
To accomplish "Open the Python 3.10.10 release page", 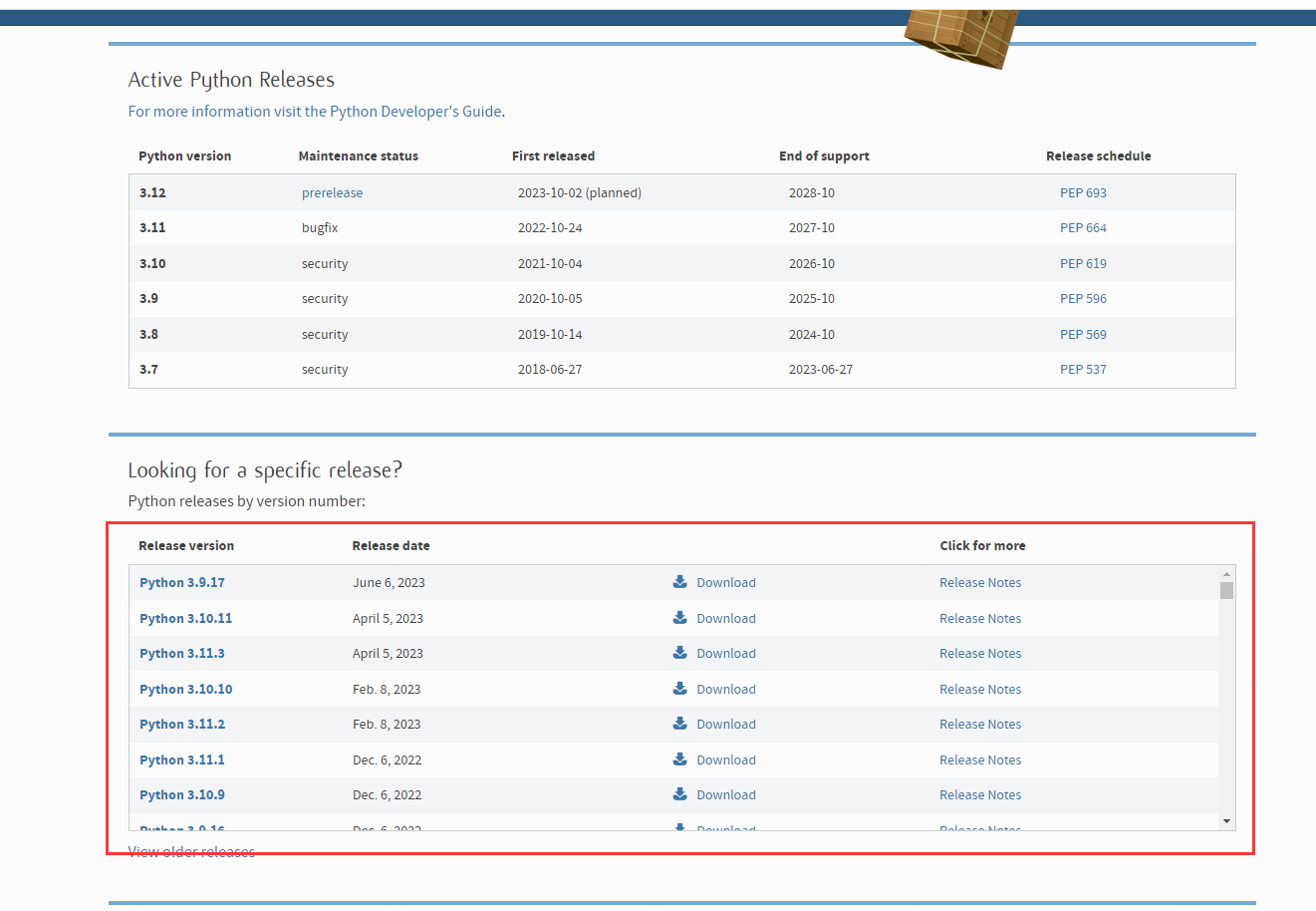I will click(x=185, y=689).
